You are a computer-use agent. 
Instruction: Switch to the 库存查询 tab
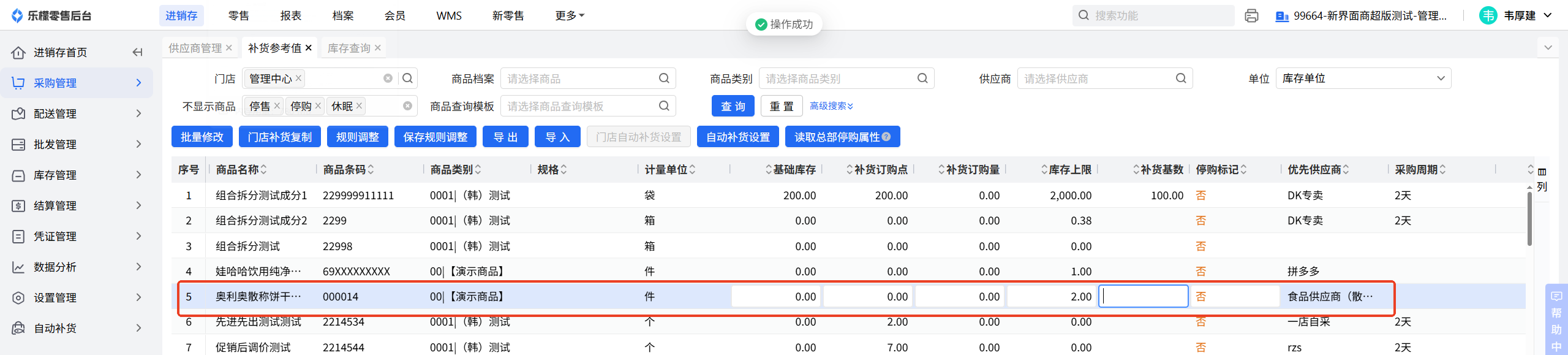click(349, 48)
